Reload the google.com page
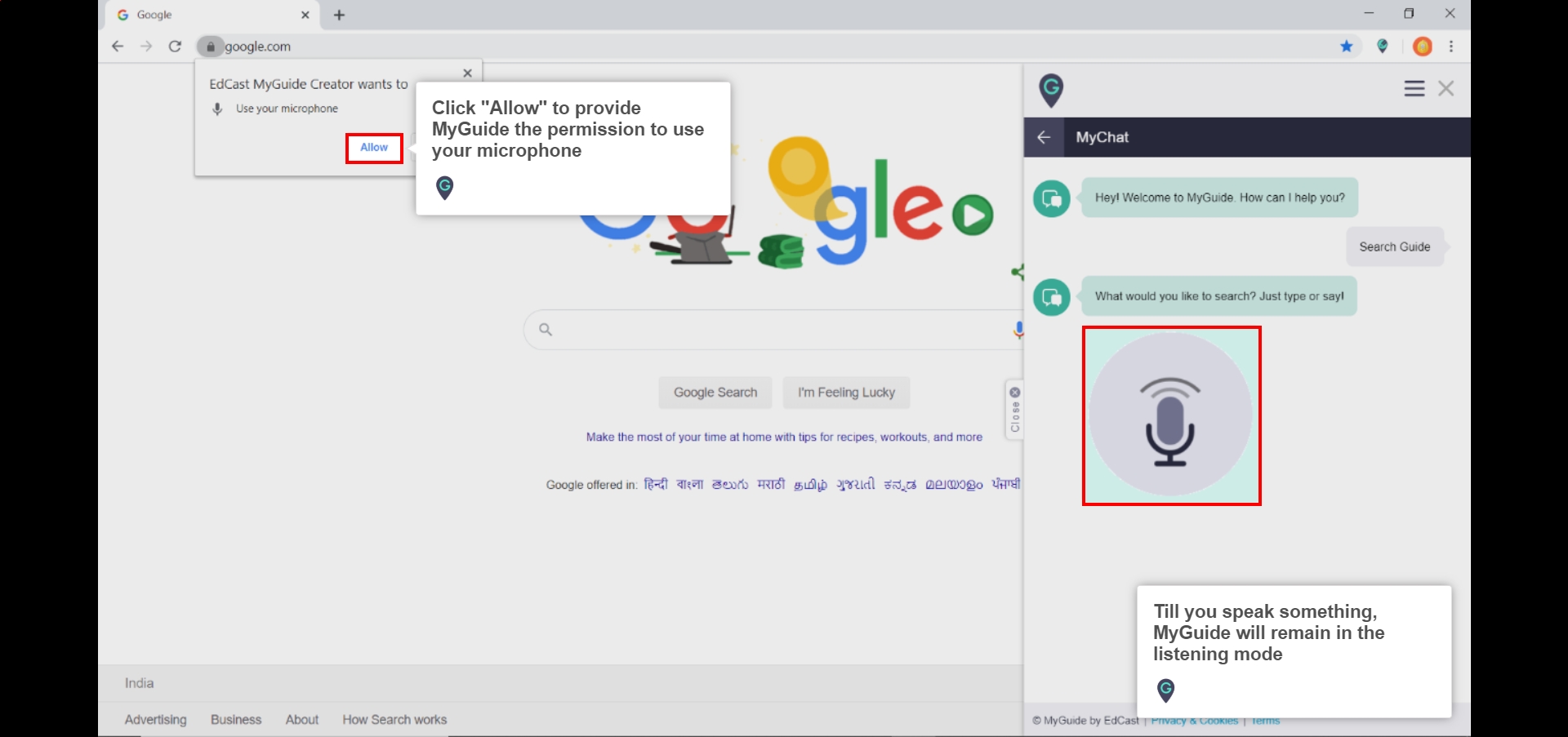This screenshot has width=1568, height=737. pyautogui.click(x=175, y=47)
